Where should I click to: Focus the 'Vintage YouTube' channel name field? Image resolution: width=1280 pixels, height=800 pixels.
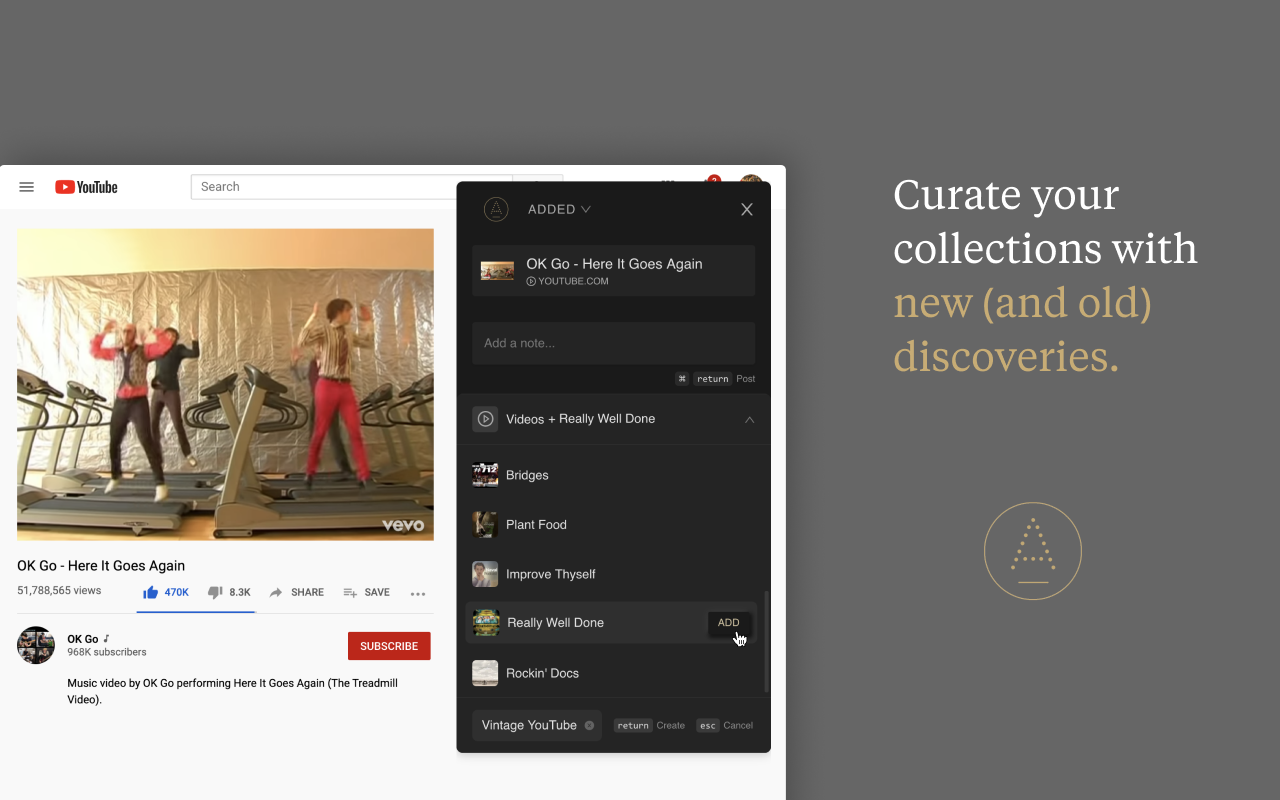coord(537,725)
